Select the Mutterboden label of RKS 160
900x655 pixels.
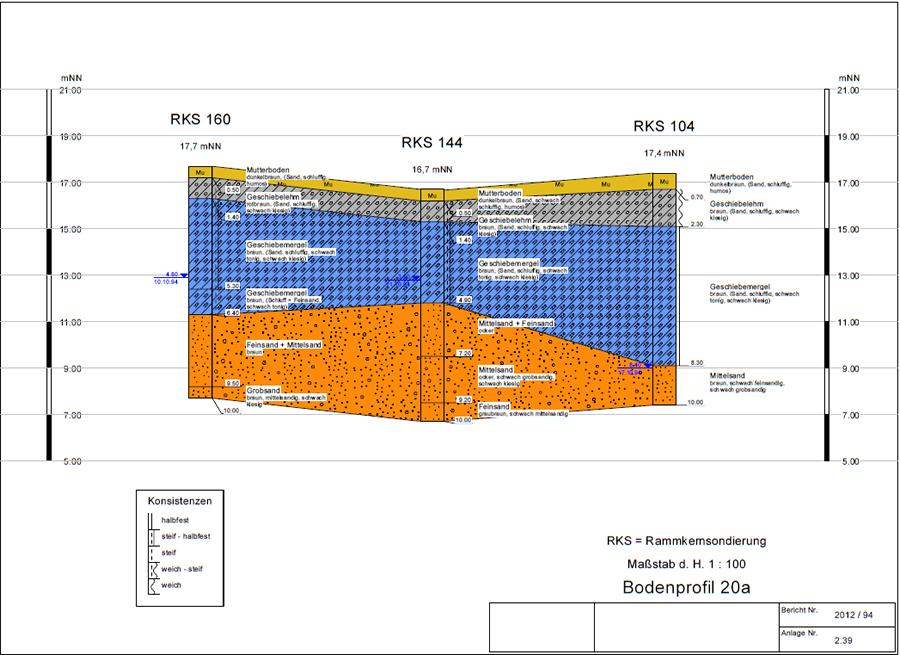click(x=268, y=170)
